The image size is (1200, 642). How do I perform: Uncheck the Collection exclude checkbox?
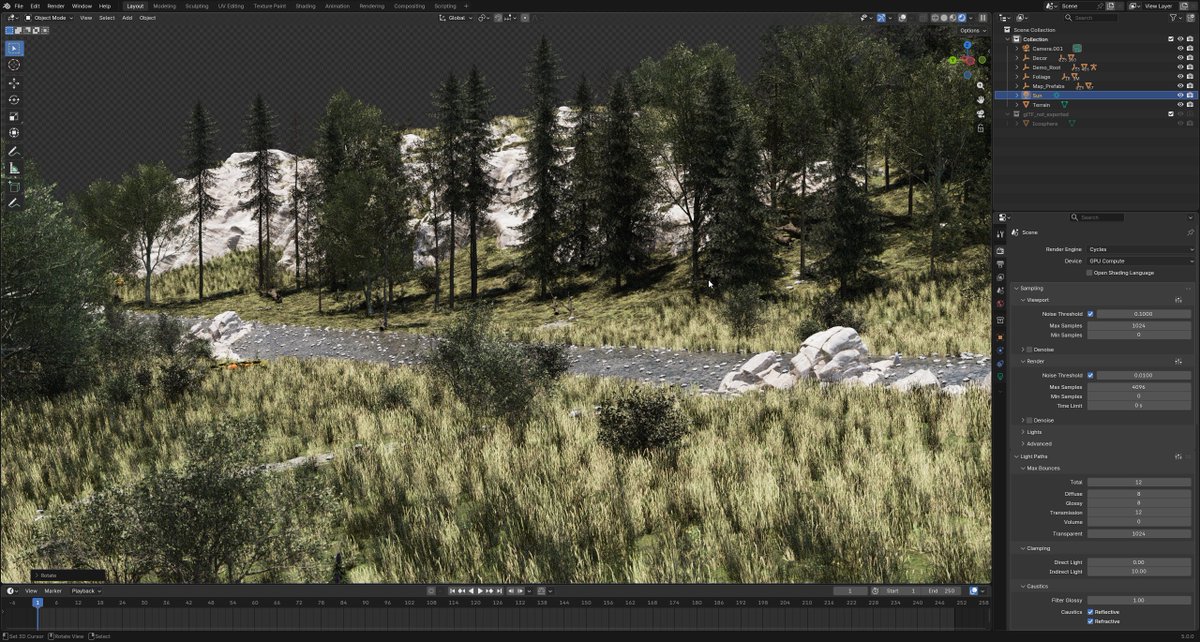tap(1171, 39)
